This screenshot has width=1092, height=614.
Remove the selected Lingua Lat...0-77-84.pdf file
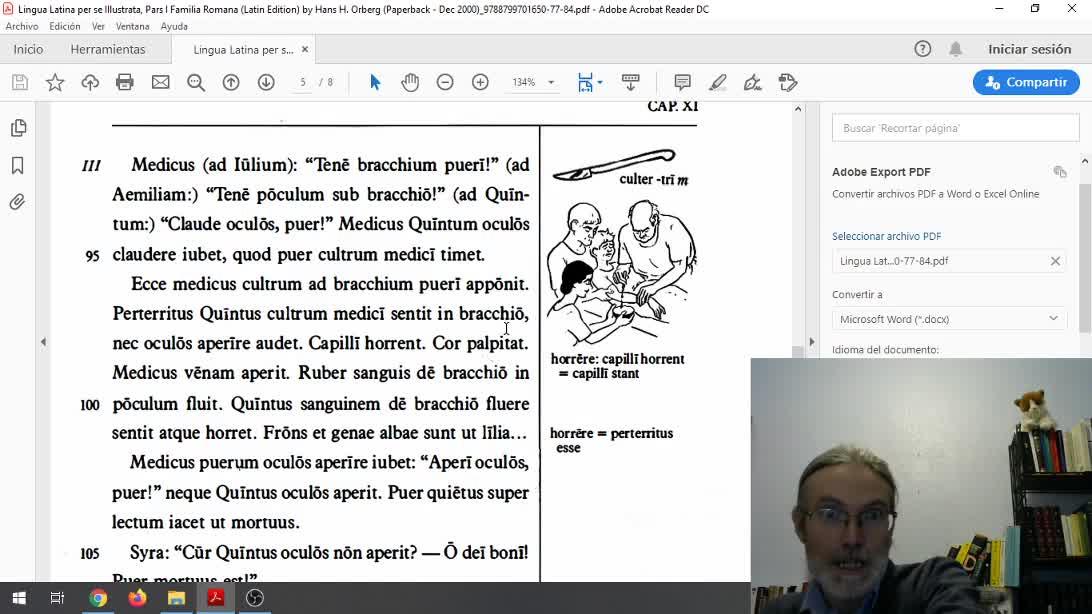[1055, 261]
